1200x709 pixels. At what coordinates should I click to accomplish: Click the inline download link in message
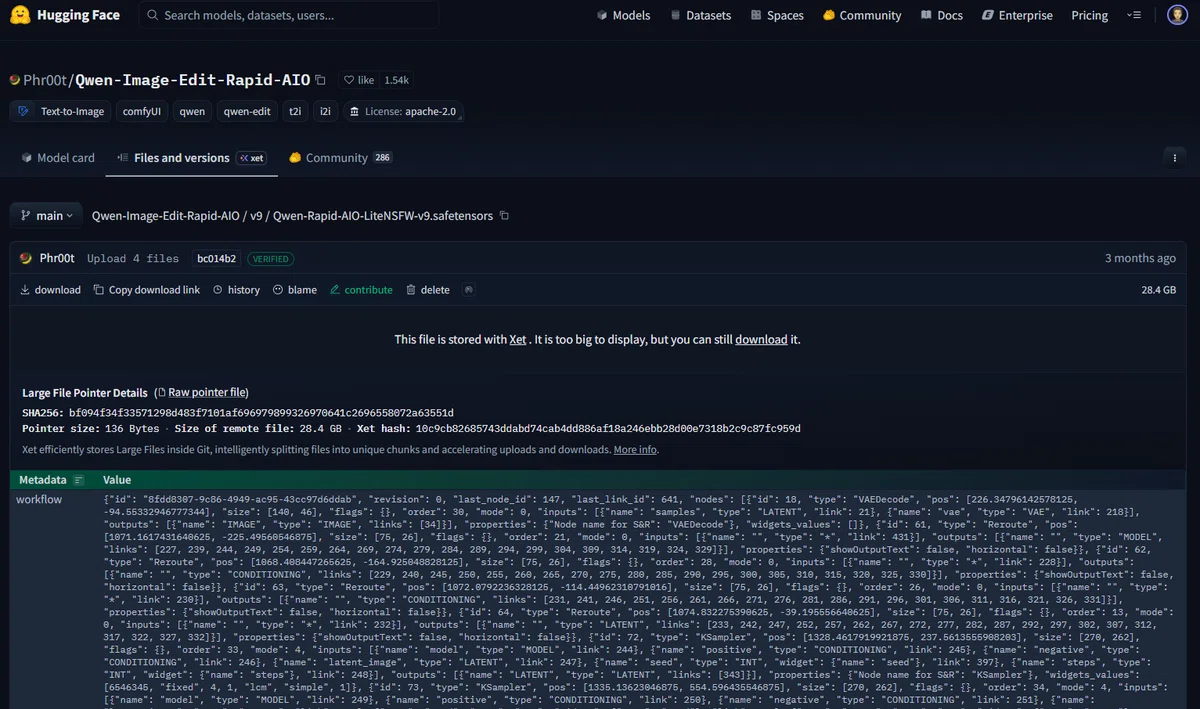point(761,339)
